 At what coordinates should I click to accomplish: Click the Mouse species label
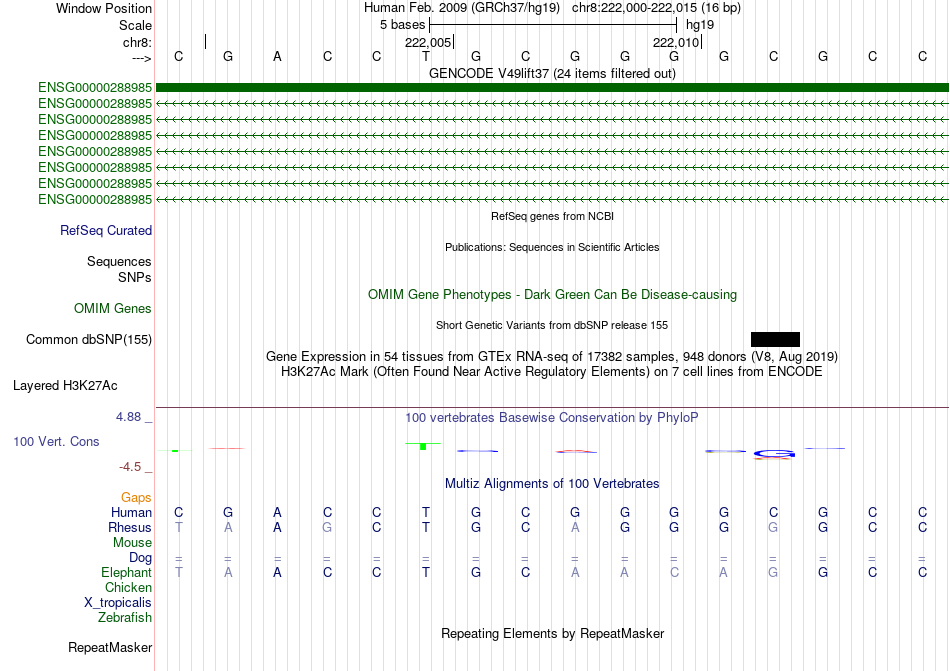pyautogui.click(x=132, y=543)
